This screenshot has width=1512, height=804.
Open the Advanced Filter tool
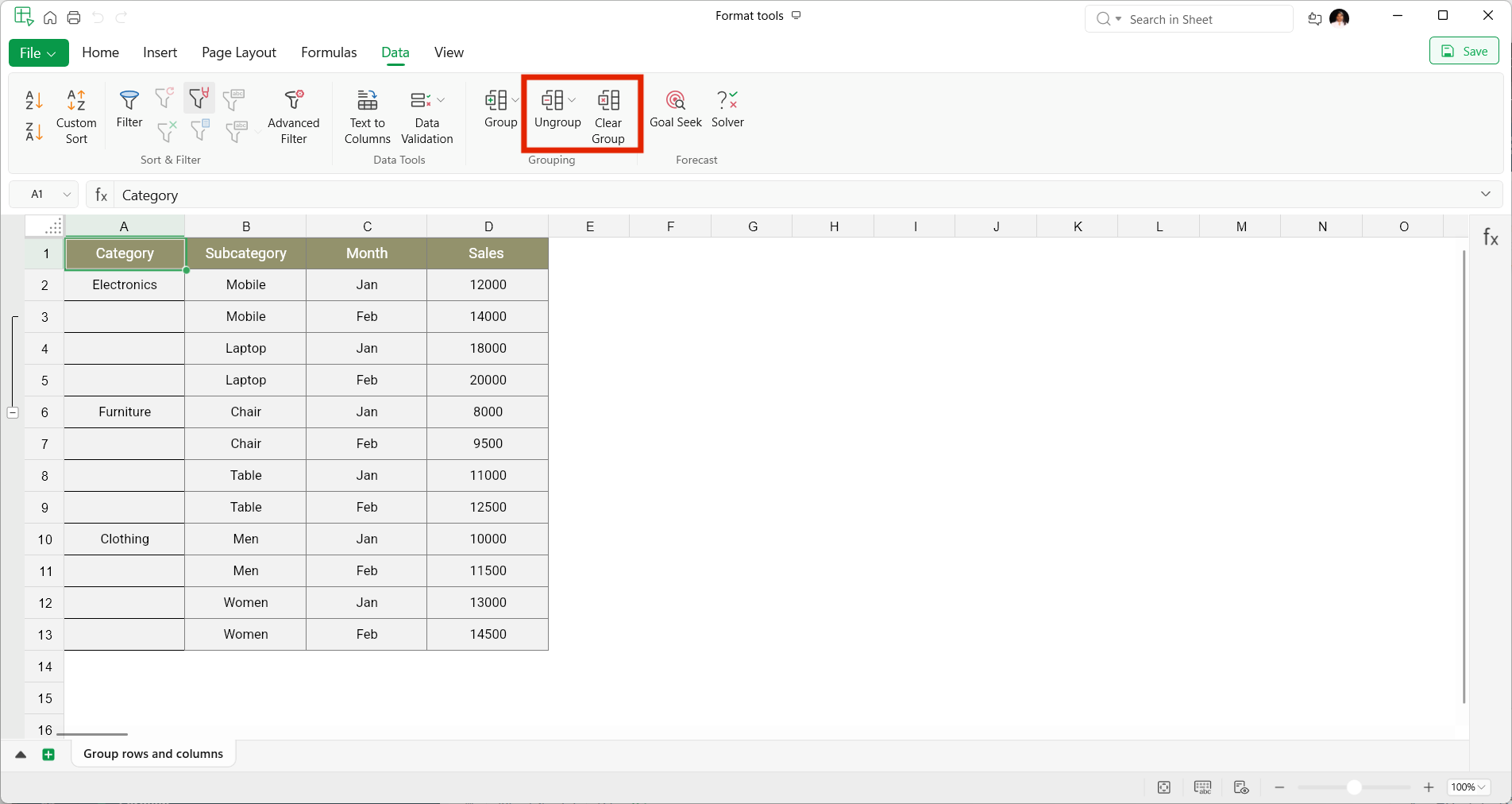pyautogui.click(x=293, y=116)
